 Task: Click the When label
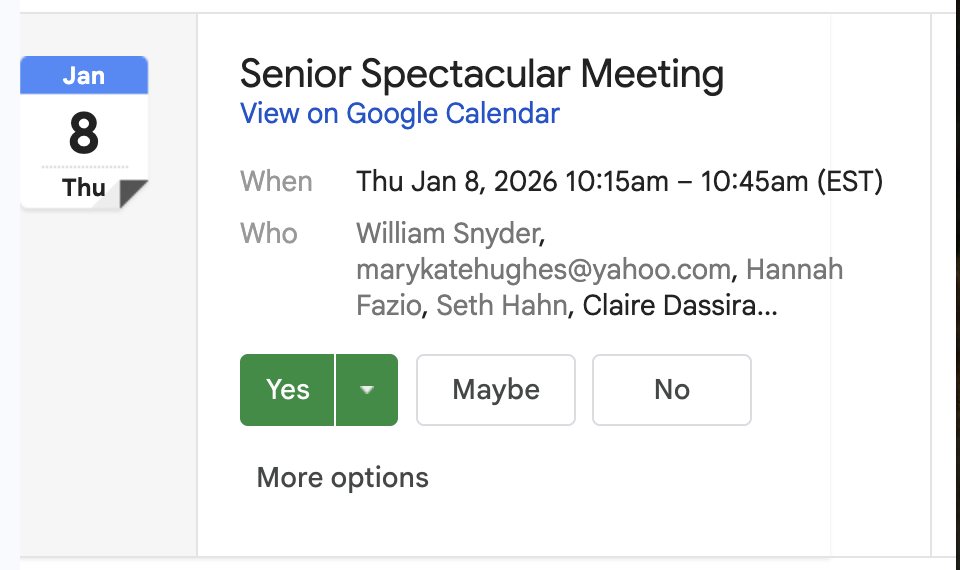[x=276, y=182]
